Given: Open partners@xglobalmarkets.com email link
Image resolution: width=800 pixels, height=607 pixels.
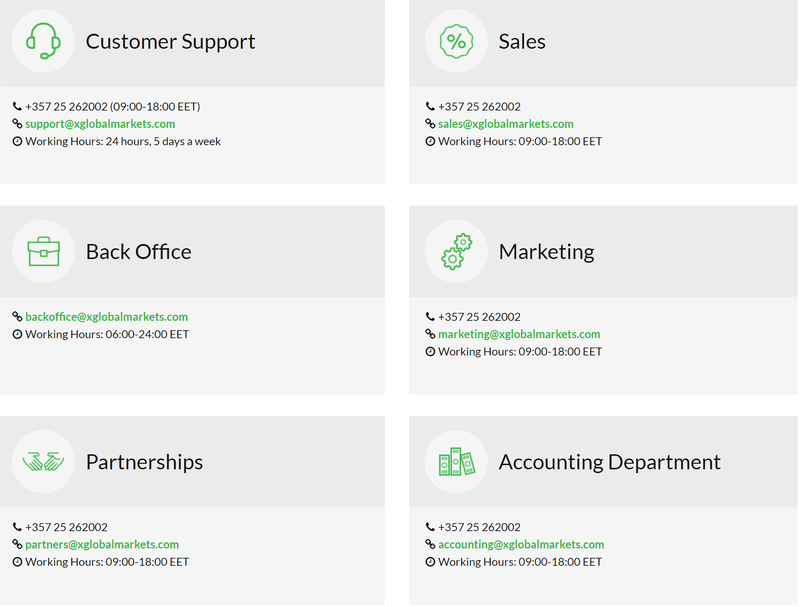Looking at the screenshot, I should (102, 544).
